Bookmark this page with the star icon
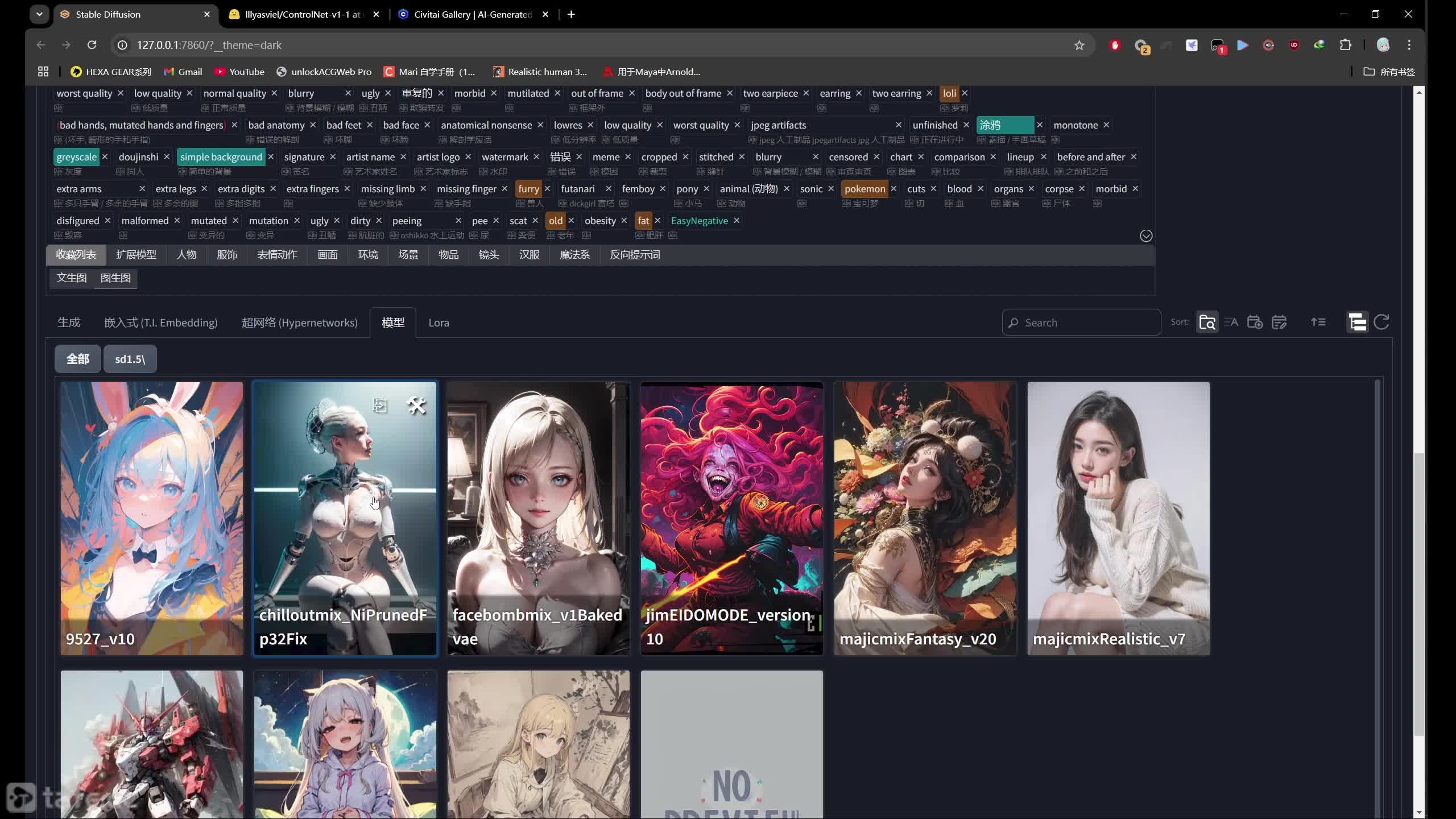Image resolution: width=1456 pixels, height=819 pixels. [1079, 45]
